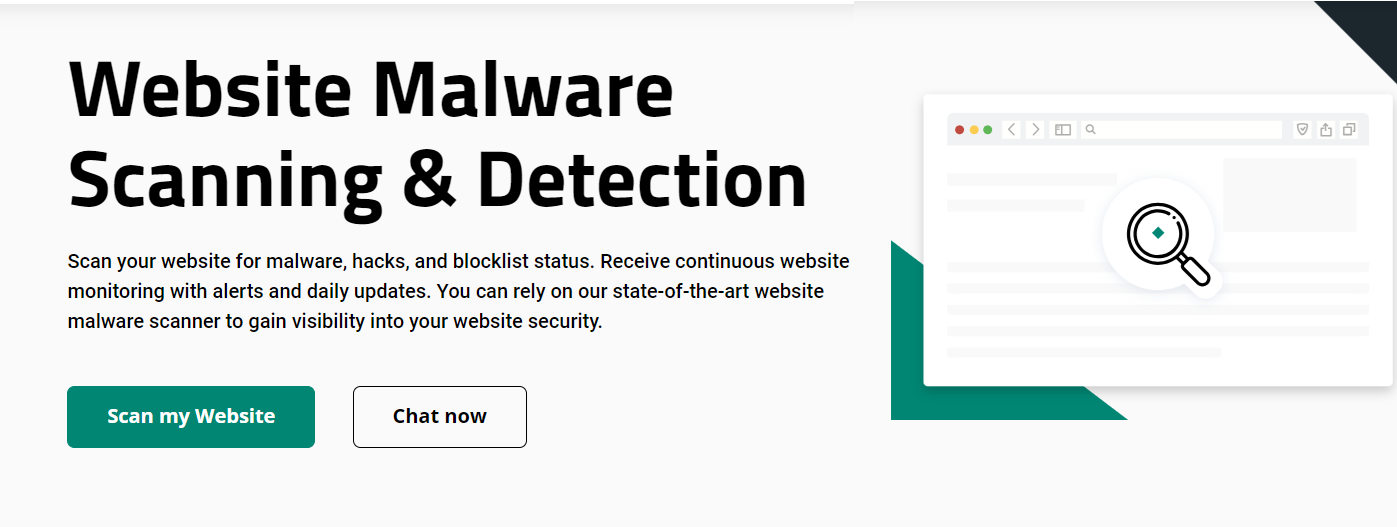Image resolution: width=1397 pixels, height=527 pixels.
Task: Toggle the sidebar panel icon in mockup
Action: [1063, 130]
